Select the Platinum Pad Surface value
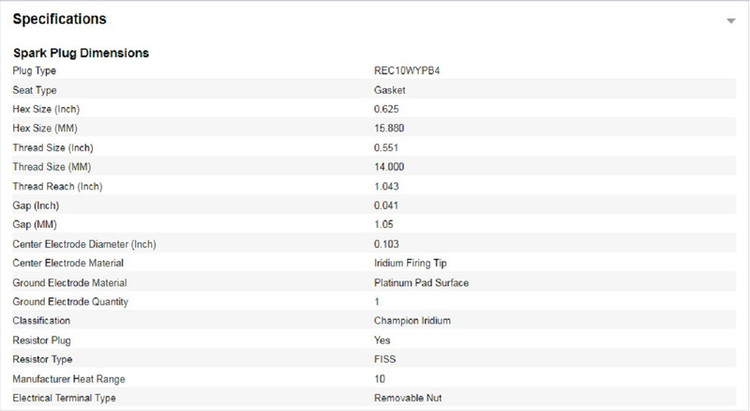This screenshot has width=750, height=411. [421, 283]
